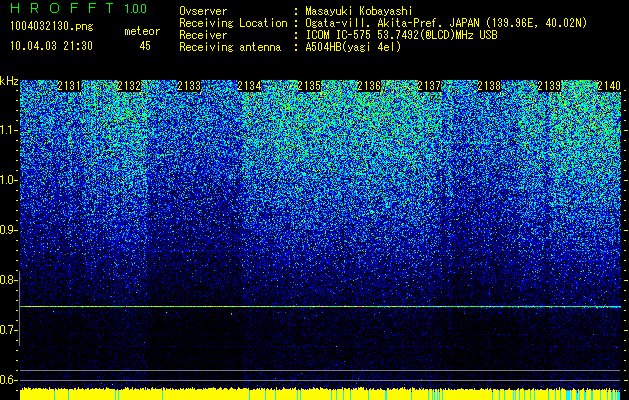Select the ICOM IC-575 53.7492 MHz USB text

[x=401, y=35]
